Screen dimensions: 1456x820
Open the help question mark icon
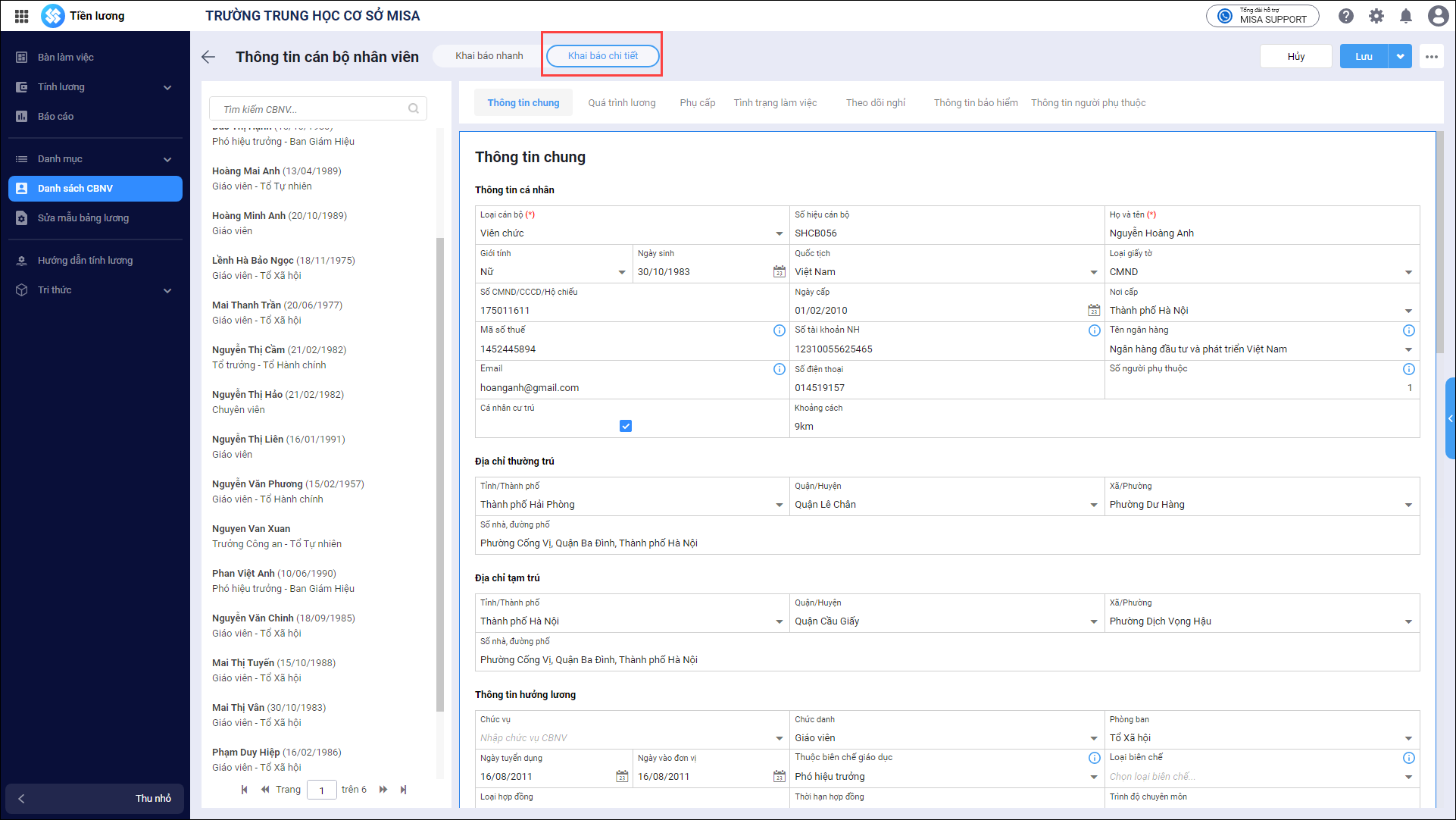pos(1345,16)
